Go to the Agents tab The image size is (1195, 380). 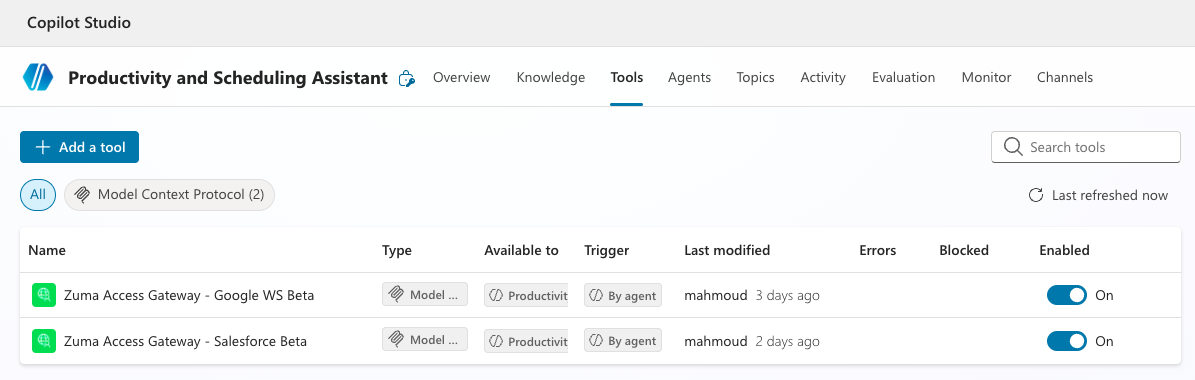pyautogui.click(x=690, y=77)
